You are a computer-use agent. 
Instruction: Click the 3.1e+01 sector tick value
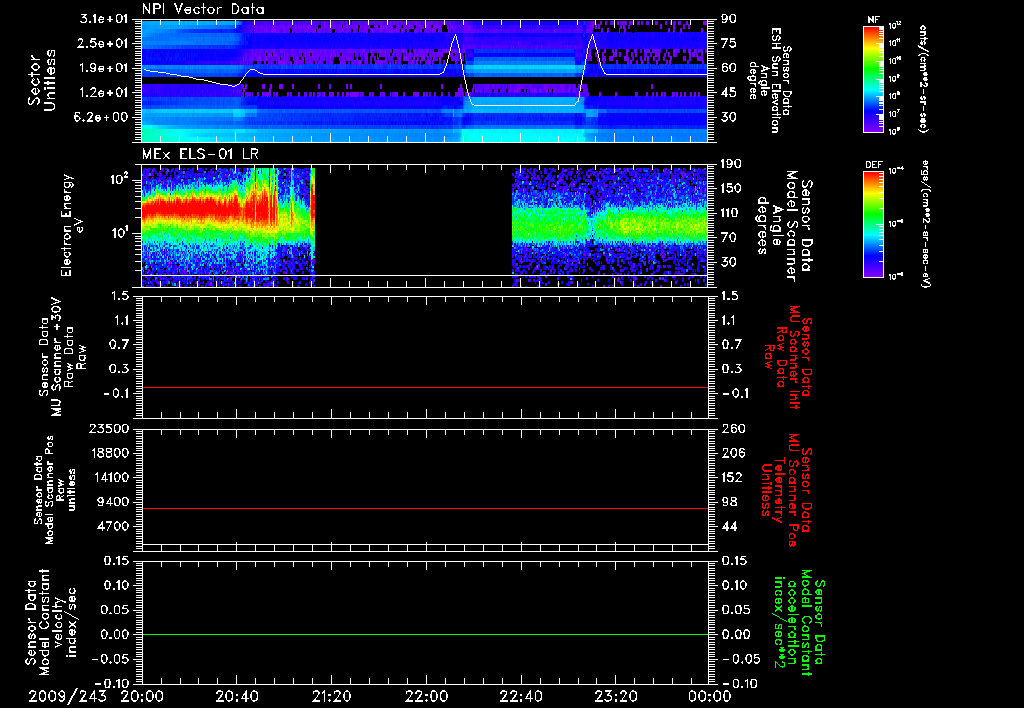click(x=105, y=19)
